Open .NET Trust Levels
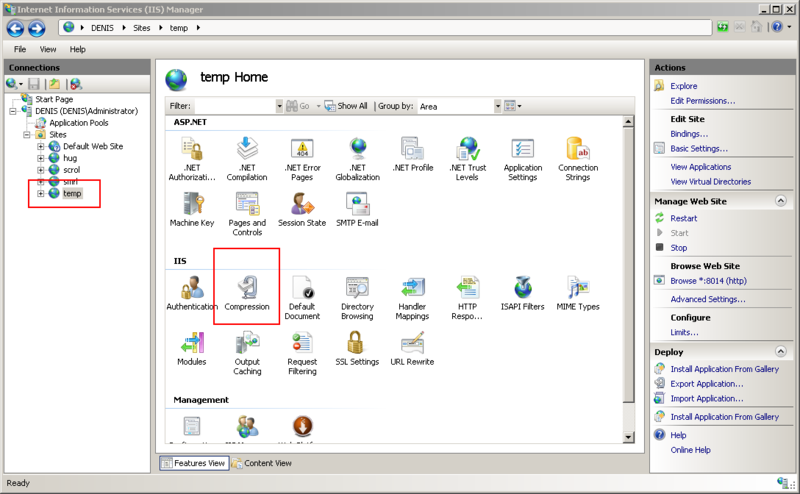 (467, 158)
